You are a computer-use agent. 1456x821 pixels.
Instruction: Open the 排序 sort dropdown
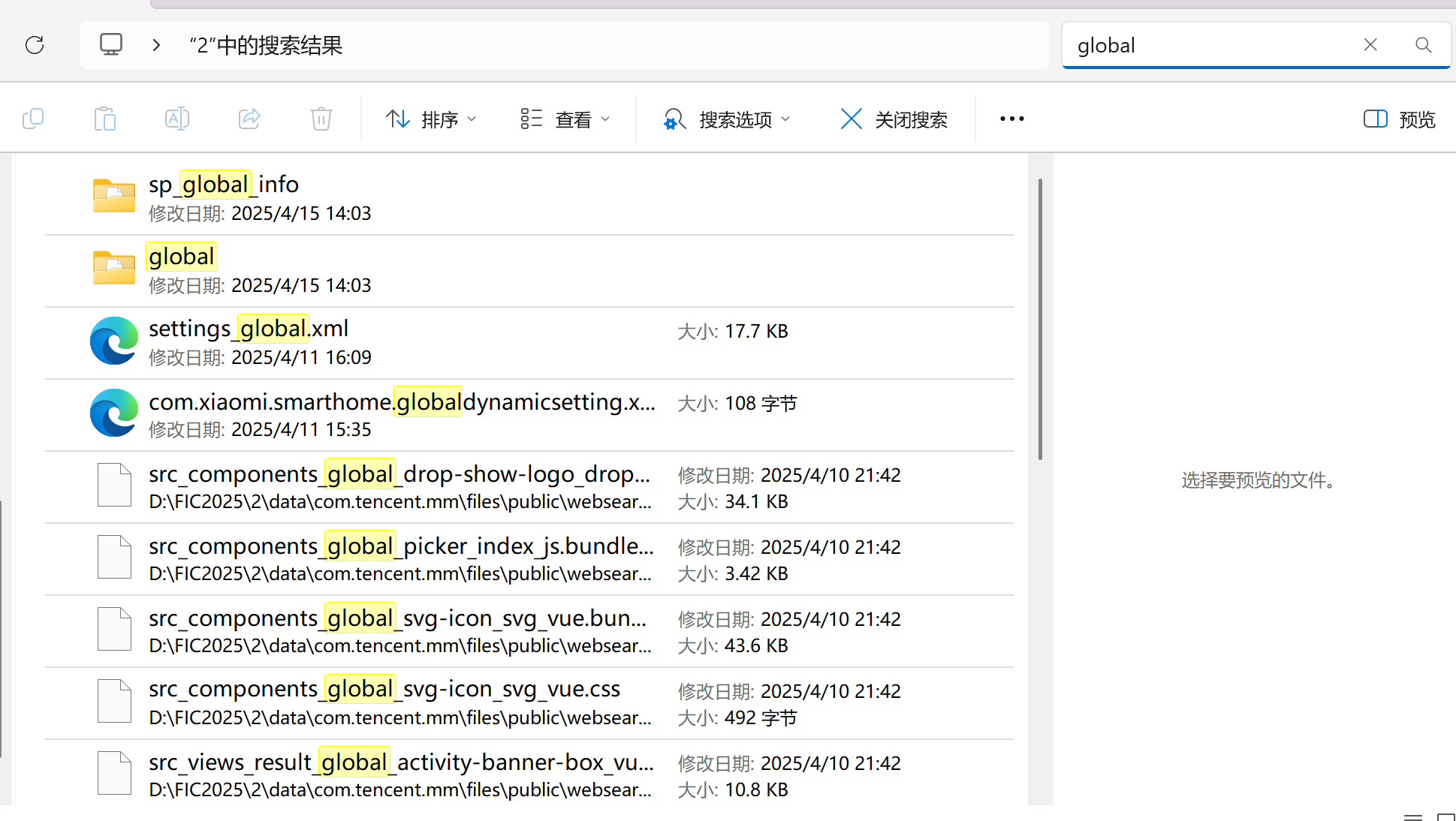click(x=431, y=119)
